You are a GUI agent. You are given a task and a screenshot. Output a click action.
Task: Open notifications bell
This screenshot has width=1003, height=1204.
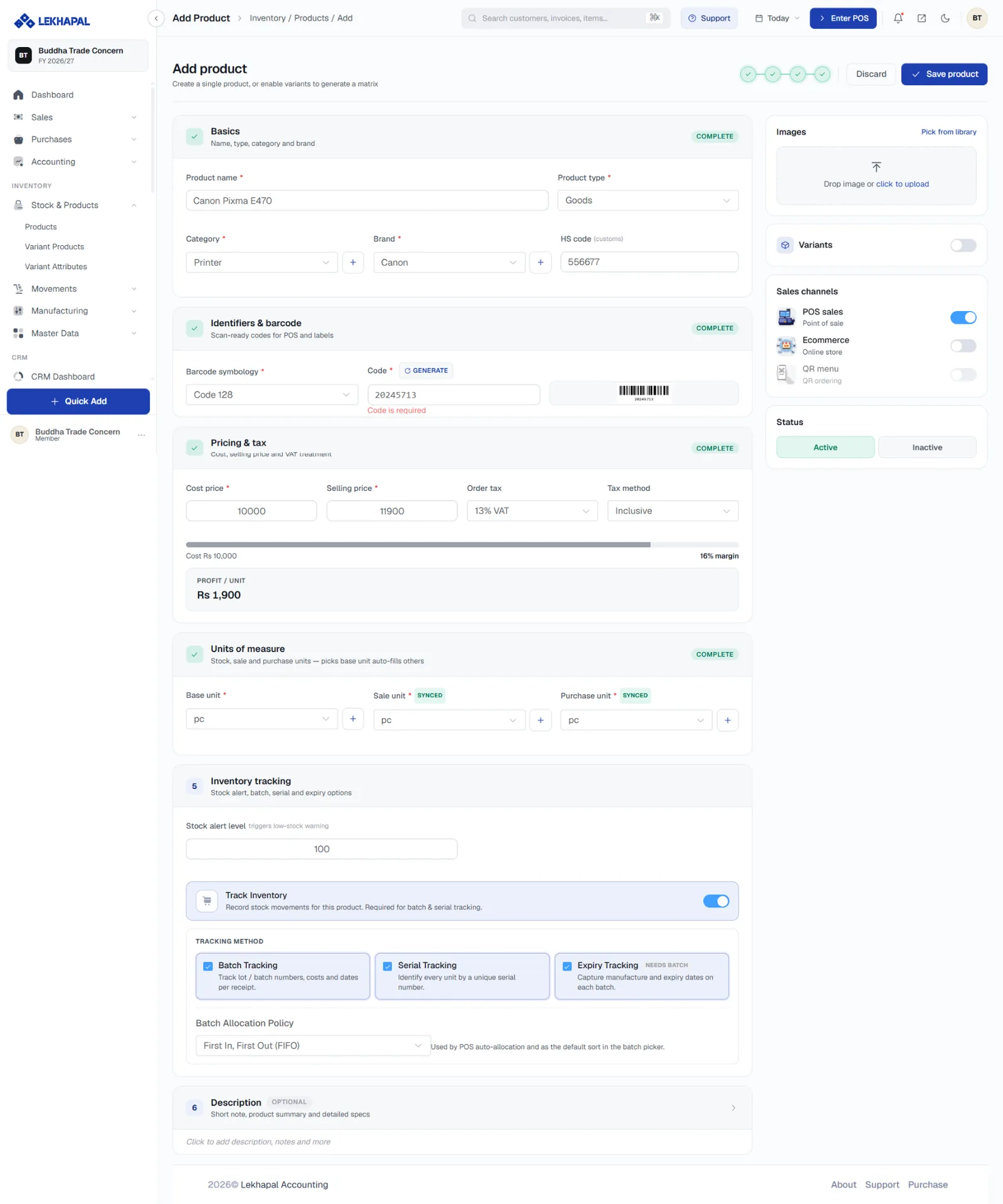coord(898,18)
